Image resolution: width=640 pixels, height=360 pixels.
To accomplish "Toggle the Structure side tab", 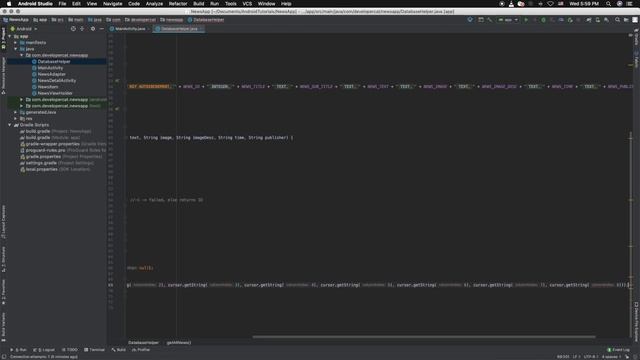I will click(3, 259).
